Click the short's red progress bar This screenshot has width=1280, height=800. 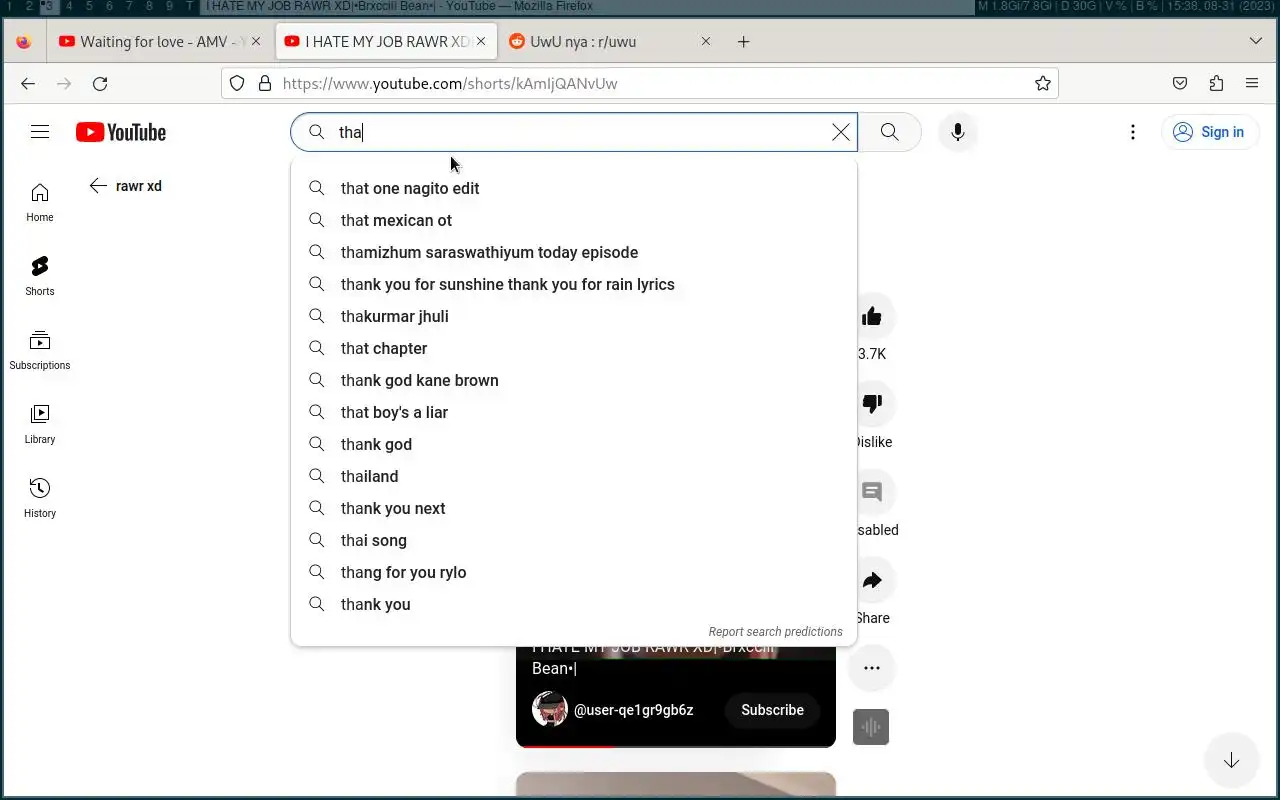tap(676, 746)
